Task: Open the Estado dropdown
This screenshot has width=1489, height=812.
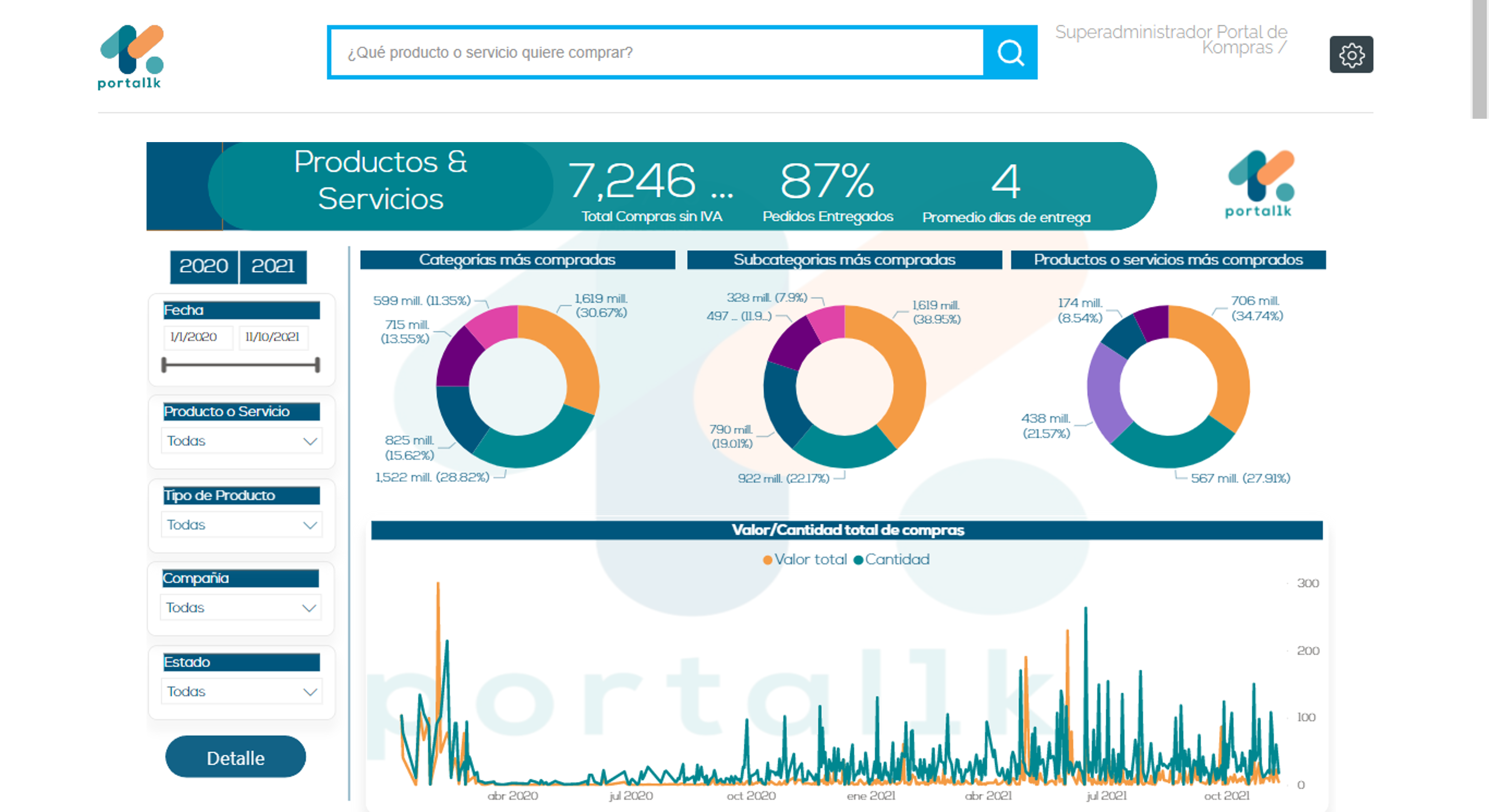Action: (242, 691)
